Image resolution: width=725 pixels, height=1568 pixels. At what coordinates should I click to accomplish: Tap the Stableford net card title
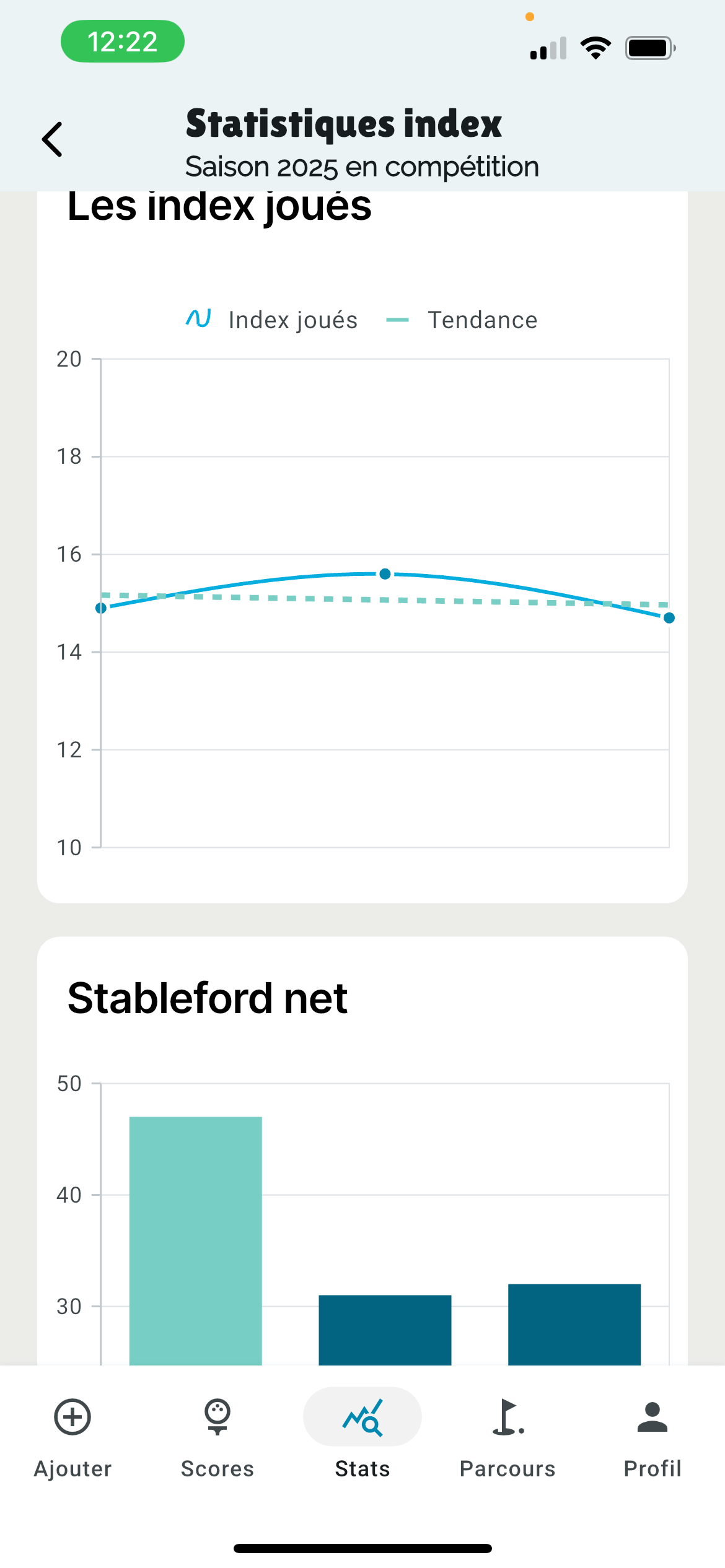coord(208,998)
